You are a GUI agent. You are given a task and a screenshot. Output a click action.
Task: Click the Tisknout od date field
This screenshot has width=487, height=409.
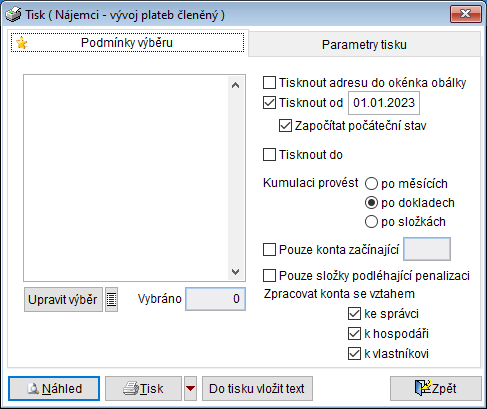coord(384,103)
